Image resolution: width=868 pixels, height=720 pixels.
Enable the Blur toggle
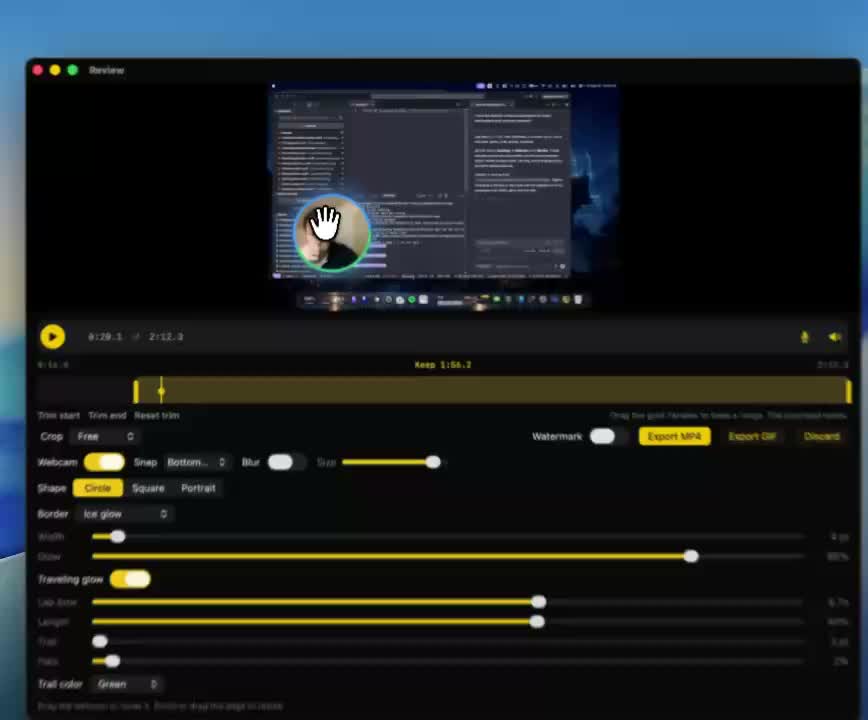[286, 462]
